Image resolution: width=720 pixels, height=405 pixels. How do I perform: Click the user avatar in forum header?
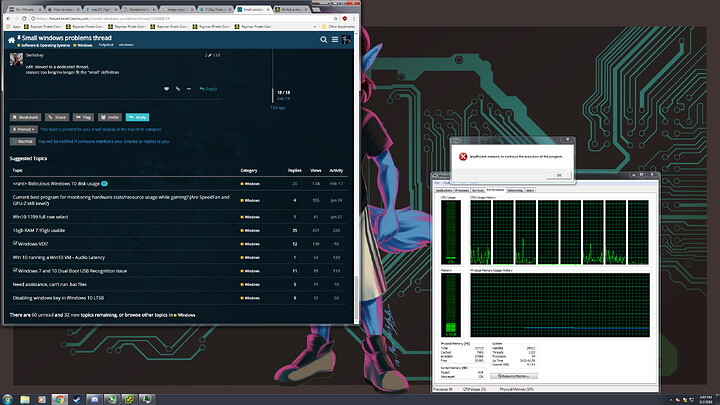(x=346, y=40)
